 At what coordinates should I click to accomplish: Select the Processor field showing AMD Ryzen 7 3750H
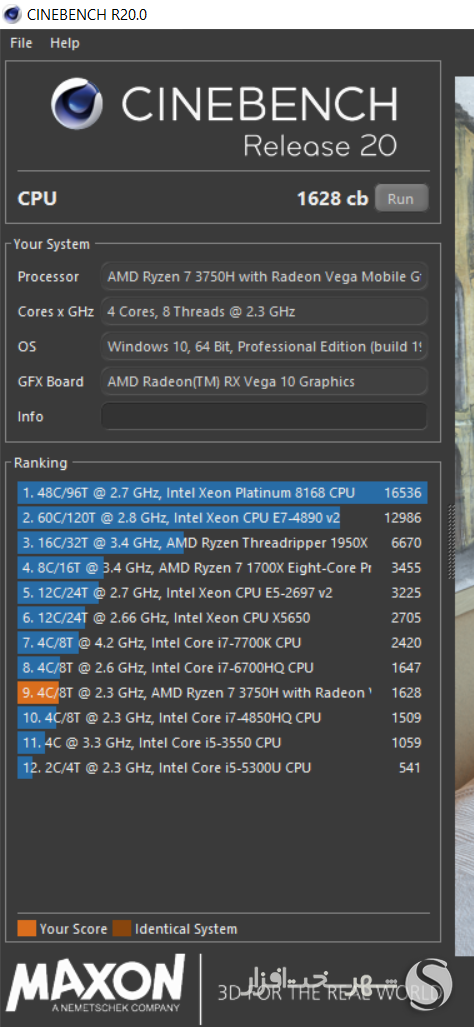click(264, 276)
